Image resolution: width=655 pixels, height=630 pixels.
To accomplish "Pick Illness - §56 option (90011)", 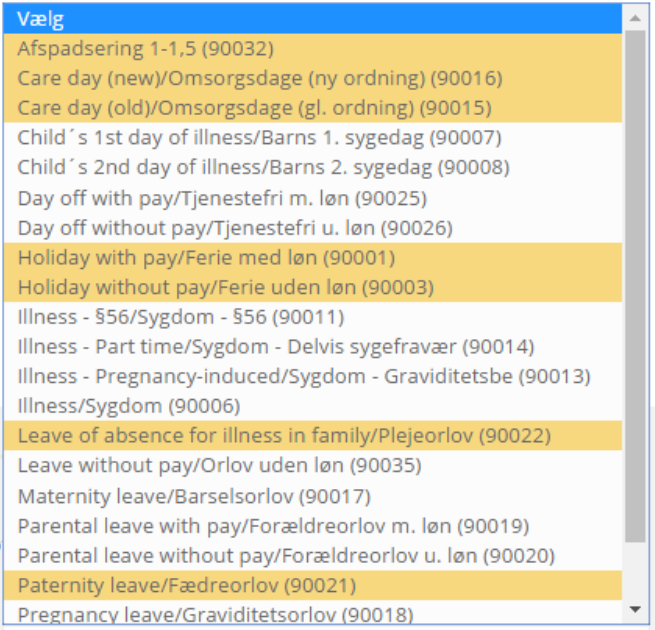I will 180,318.
